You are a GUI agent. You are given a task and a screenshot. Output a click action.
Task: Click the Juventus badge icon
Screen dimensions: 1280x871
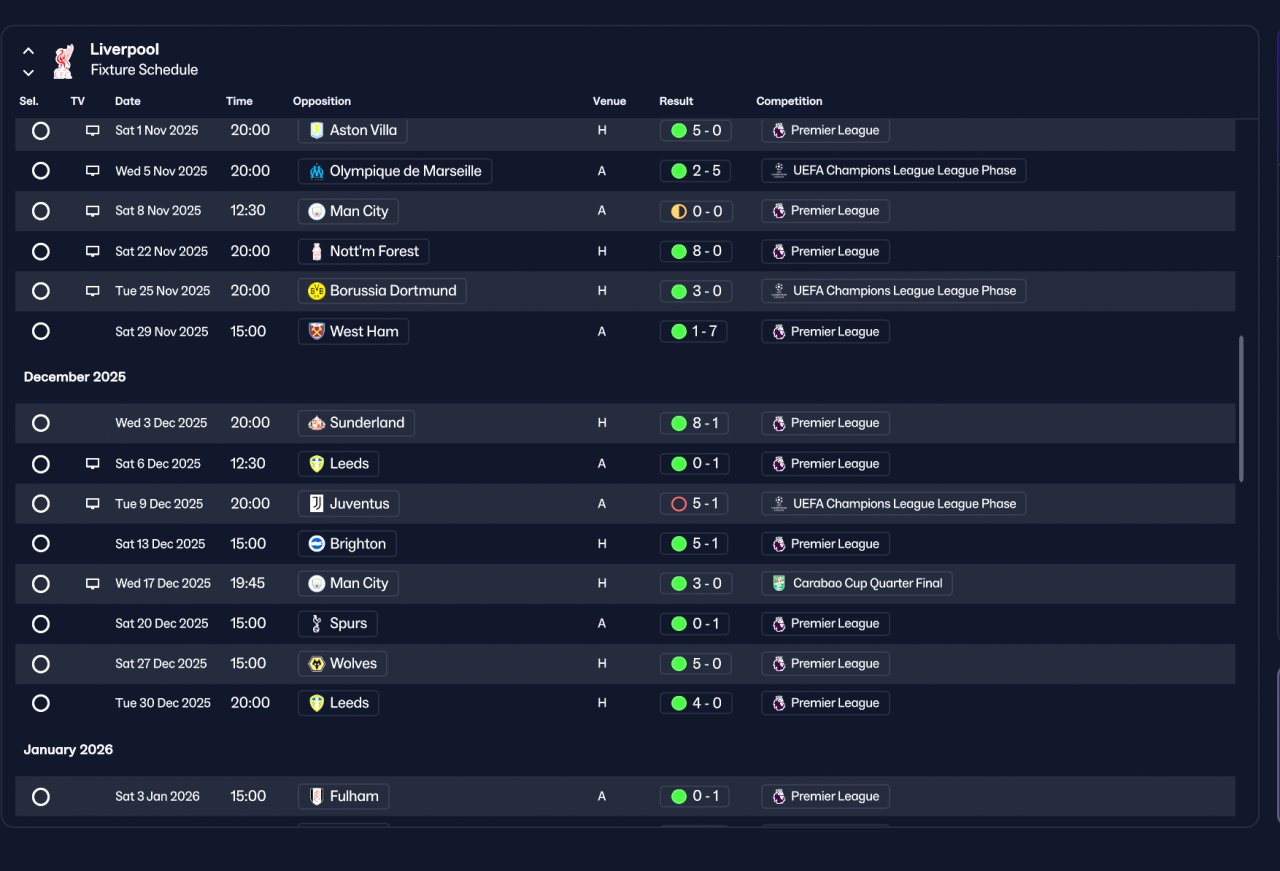pyautogui.click(x=317, y=504)
